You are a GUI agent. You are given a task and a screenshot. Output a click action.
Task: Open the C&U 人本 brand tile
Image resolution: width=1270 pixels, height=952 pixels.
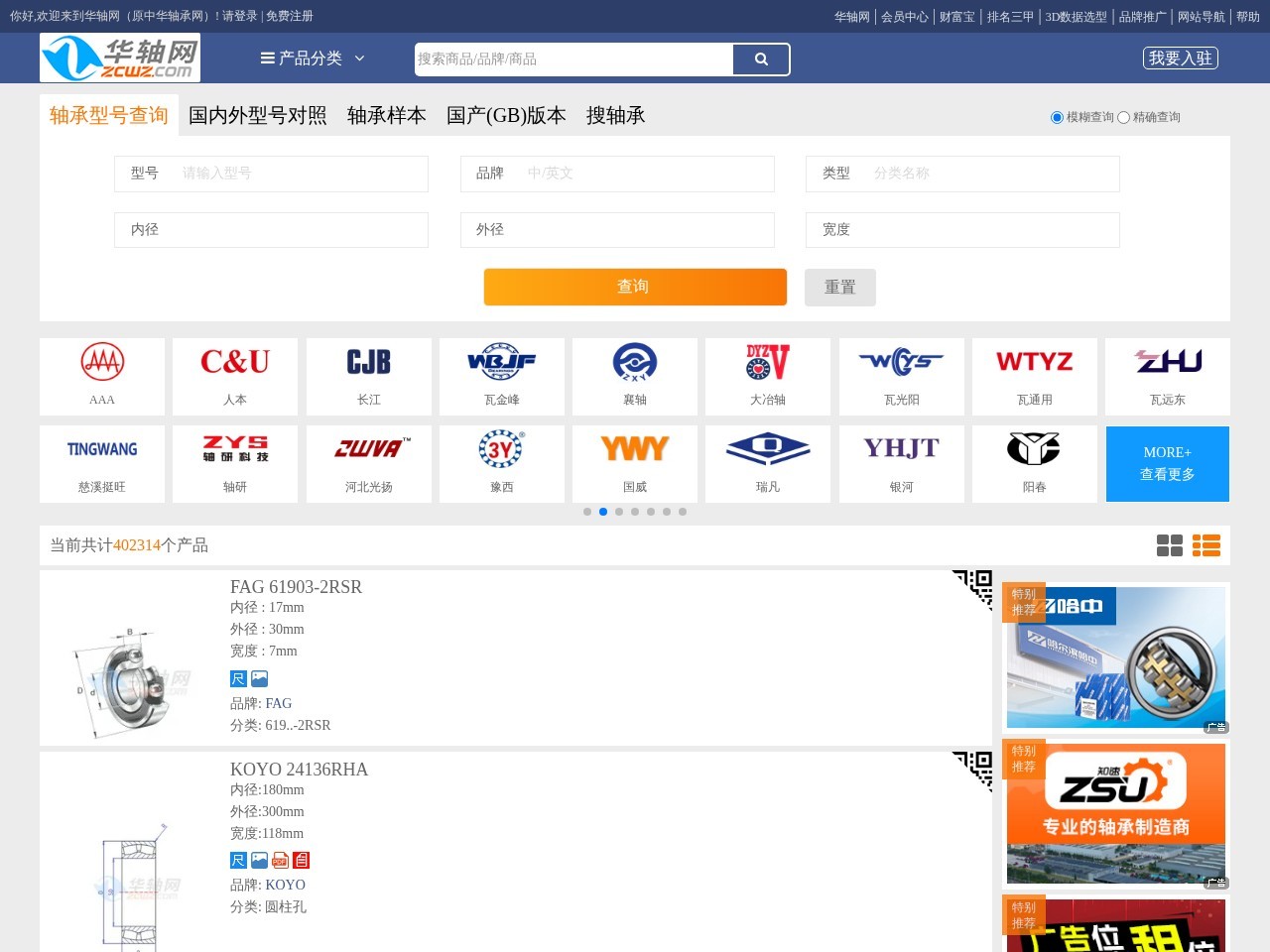[235, 377]
